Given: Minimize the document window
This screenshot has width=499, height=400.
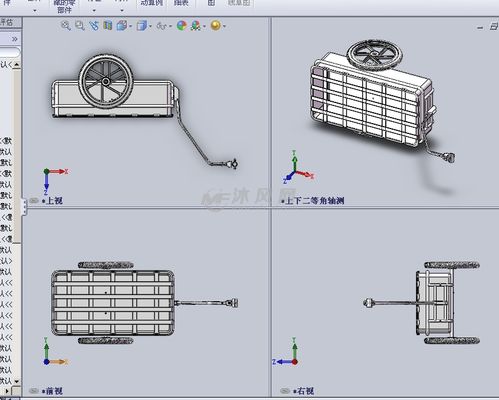Looking at the screenshot, I should click(x=480, y=27).
